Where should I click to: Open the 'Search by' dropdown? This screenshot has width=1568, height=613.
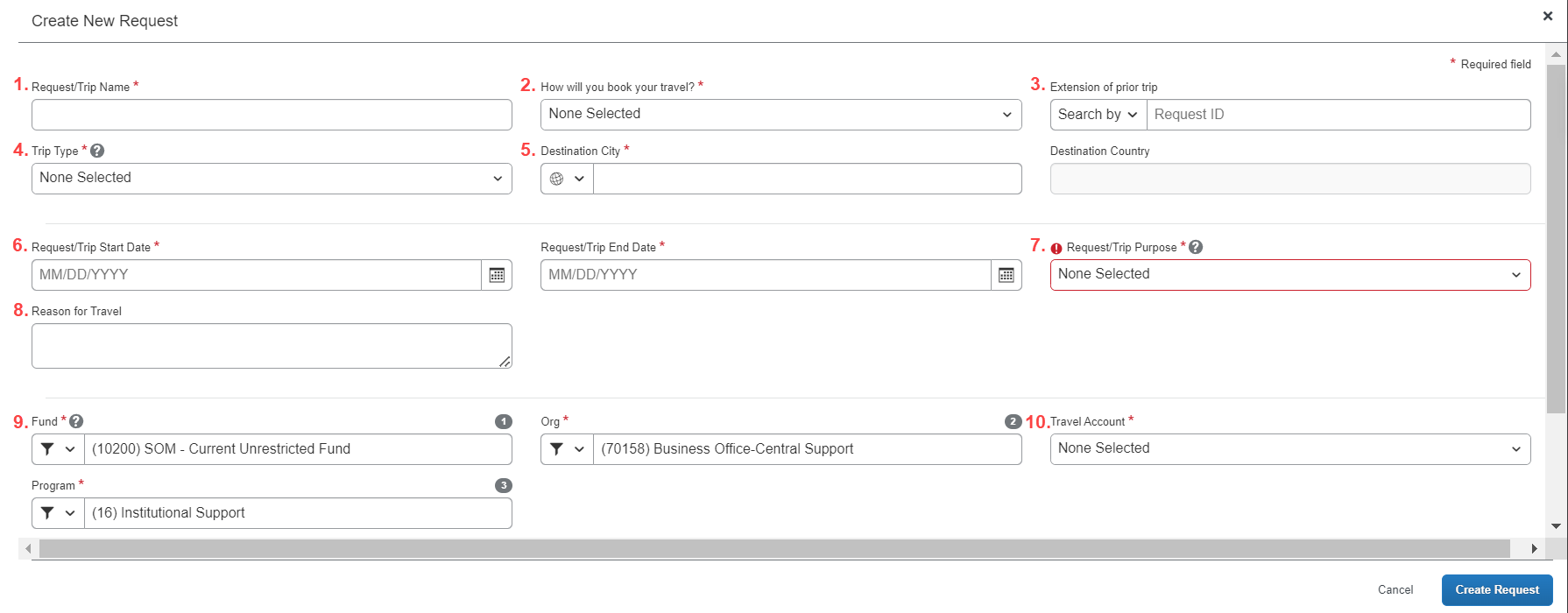[1098, 115]
